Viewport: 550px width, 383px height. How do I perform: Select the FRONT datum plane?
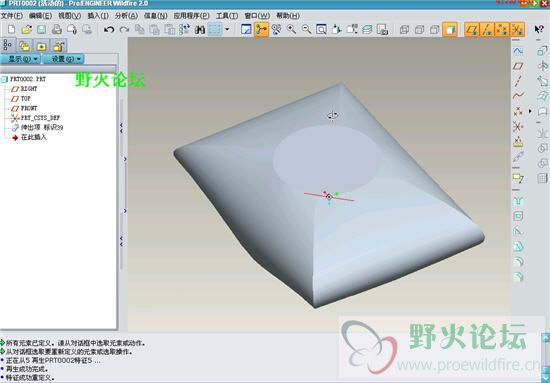tap(24, 108)
